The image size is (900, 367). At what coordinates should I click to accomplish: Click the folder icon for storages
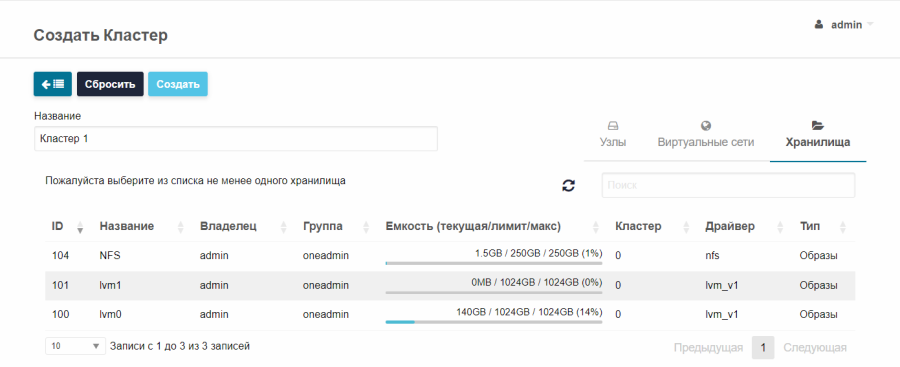(818, 125)
